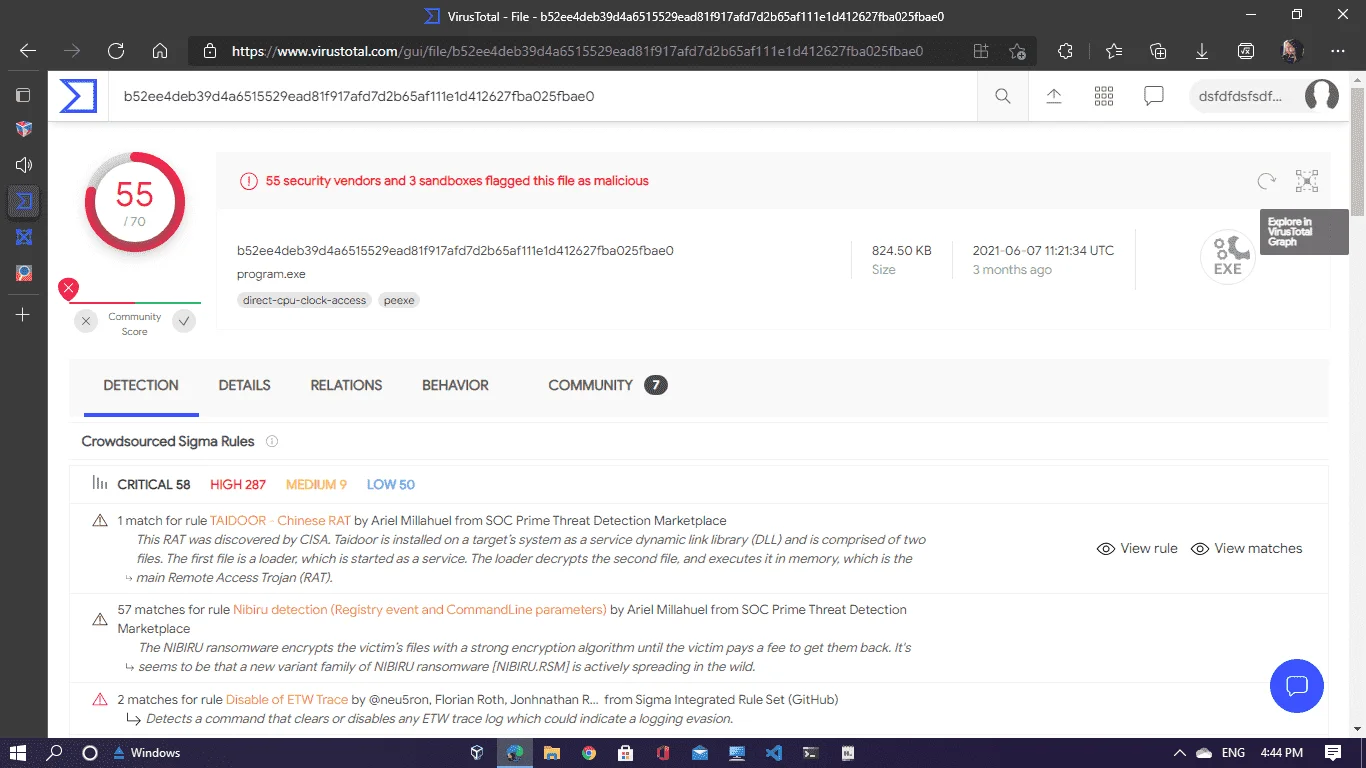Vote harmless with the community checkmark button

pos(183,321)
